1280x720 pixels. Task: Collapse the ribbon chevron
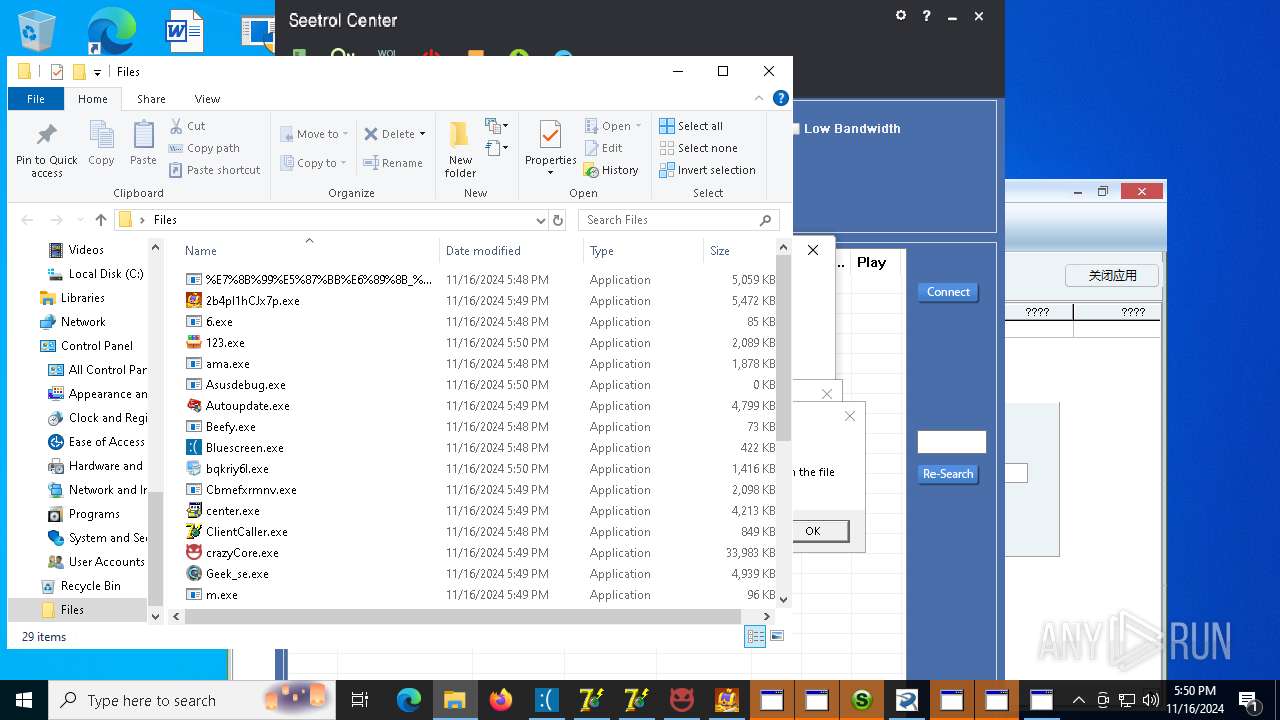757,99
